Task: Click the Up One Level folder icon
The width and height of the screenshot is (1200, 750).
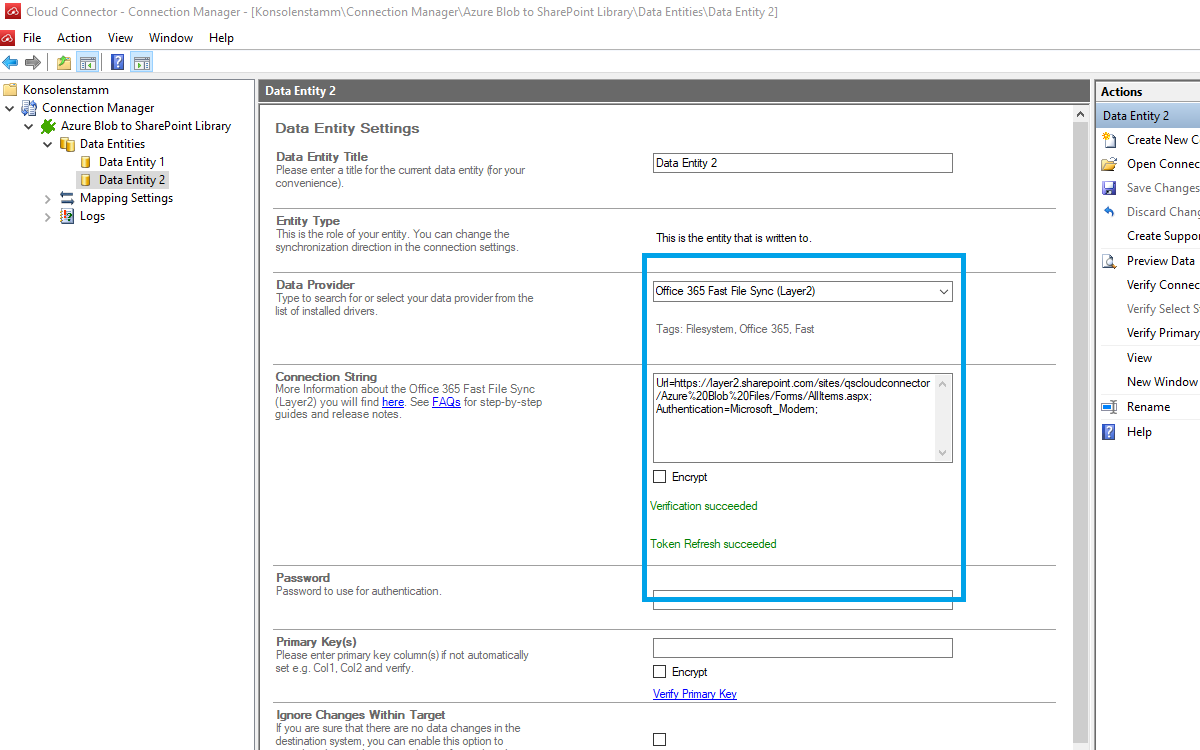Action: [x=64, y=63]
